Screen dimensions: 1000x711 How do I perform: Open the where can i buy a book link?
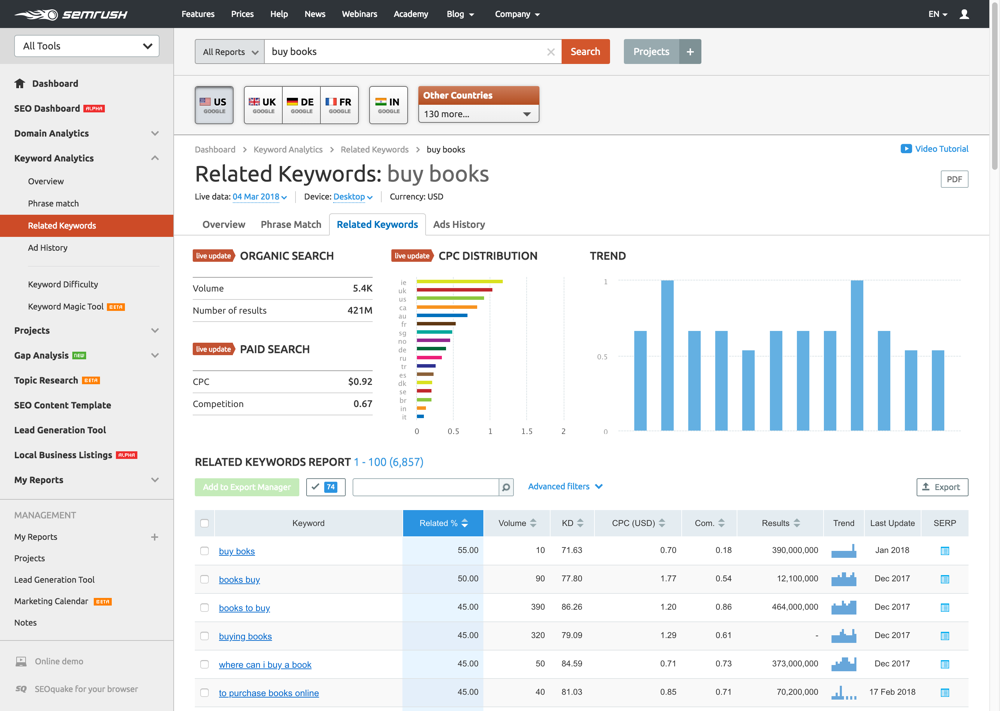pyautogui.click(x=265, y=664)
